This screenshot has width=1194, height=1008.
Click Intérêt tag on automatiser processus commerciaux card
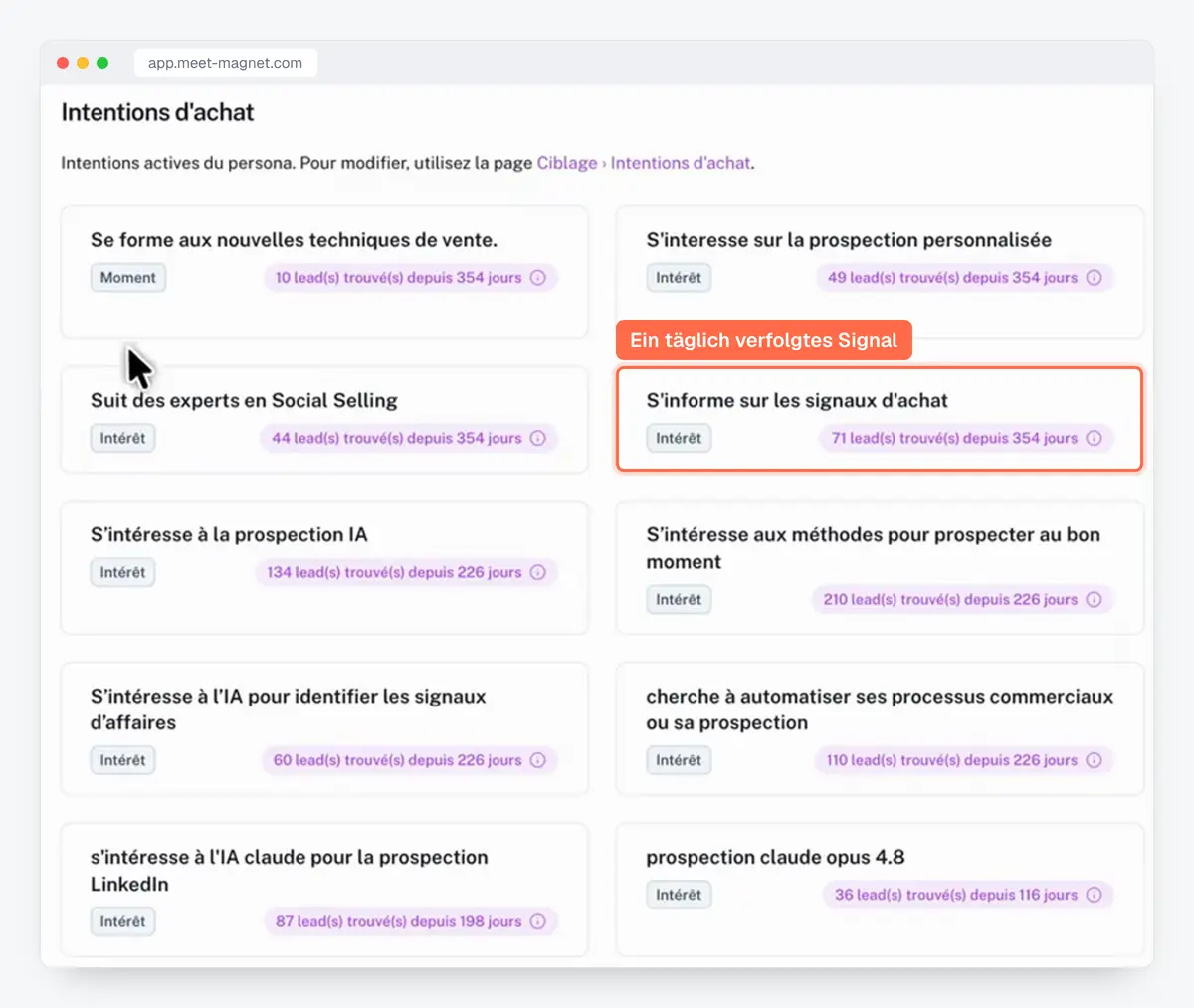coord(679,760)
